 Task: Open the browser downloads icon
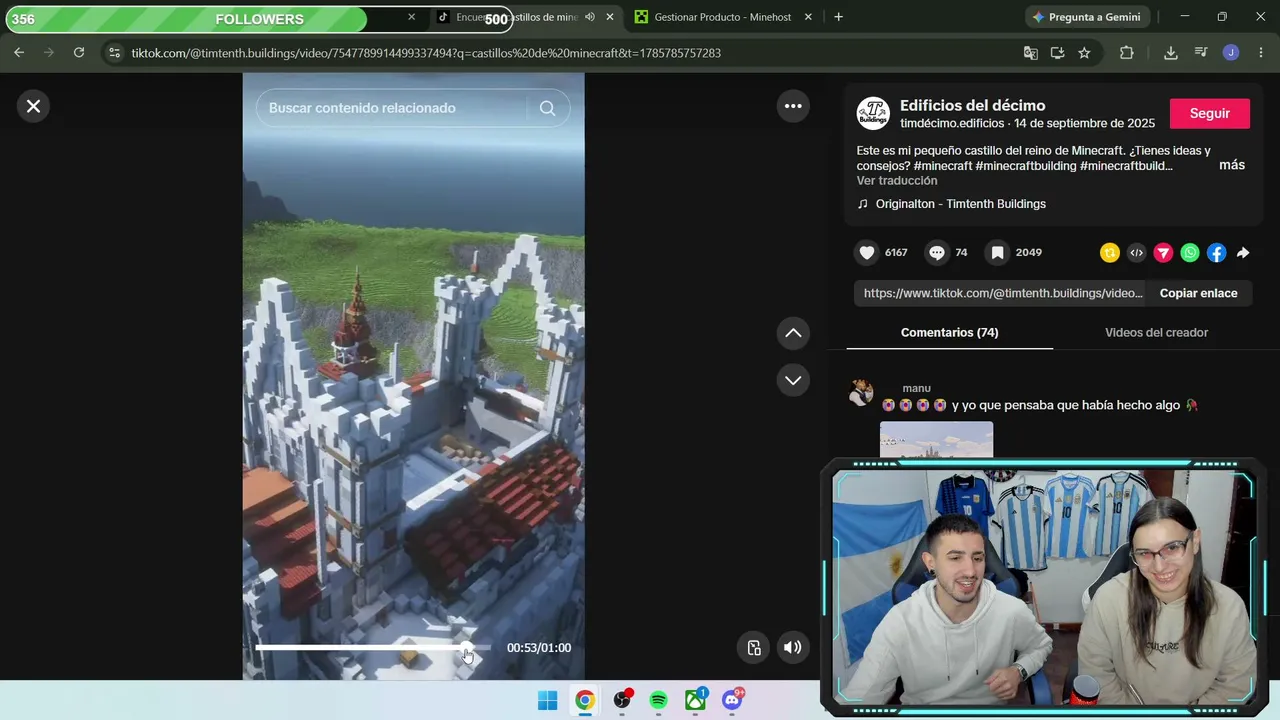pyautogui.click(x=1171, y=53)
